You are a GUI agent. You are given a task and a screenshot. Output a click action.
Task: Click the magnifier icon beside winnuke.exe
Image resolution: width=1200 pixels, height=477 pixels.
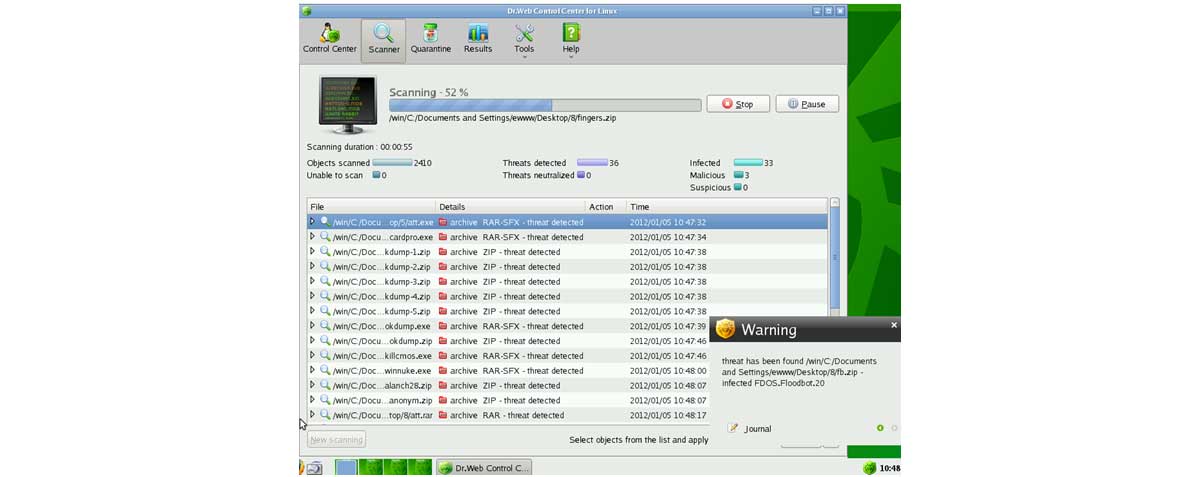325,370
